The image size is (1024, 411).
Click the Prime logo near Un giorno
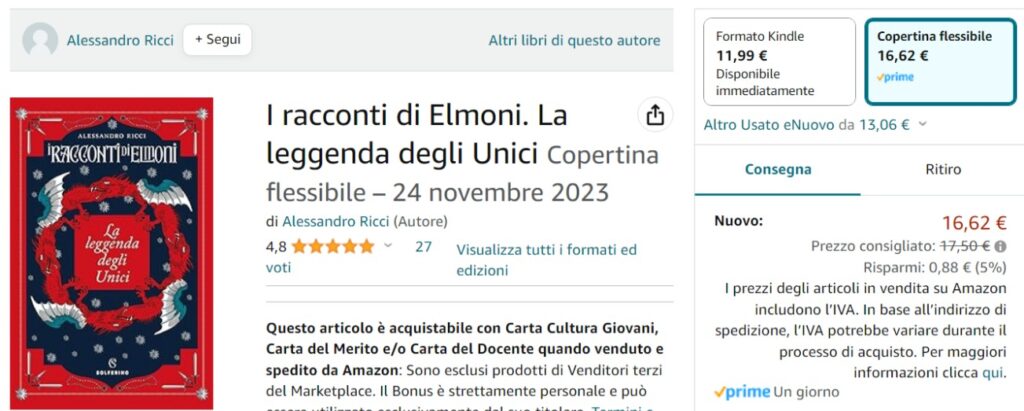coord(741,392)
